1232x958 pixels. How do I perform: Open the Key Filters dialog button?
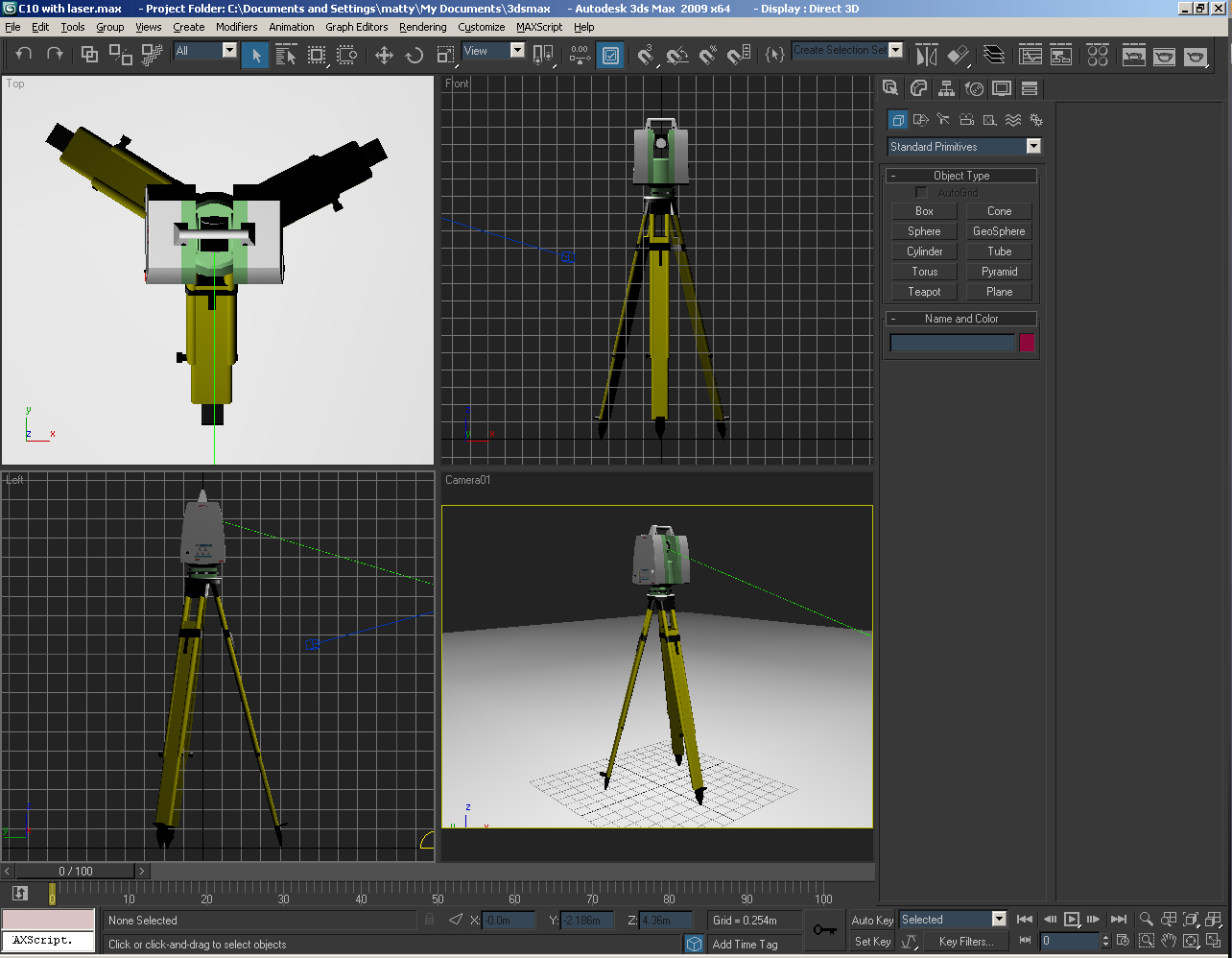click(x=965, y=942)
